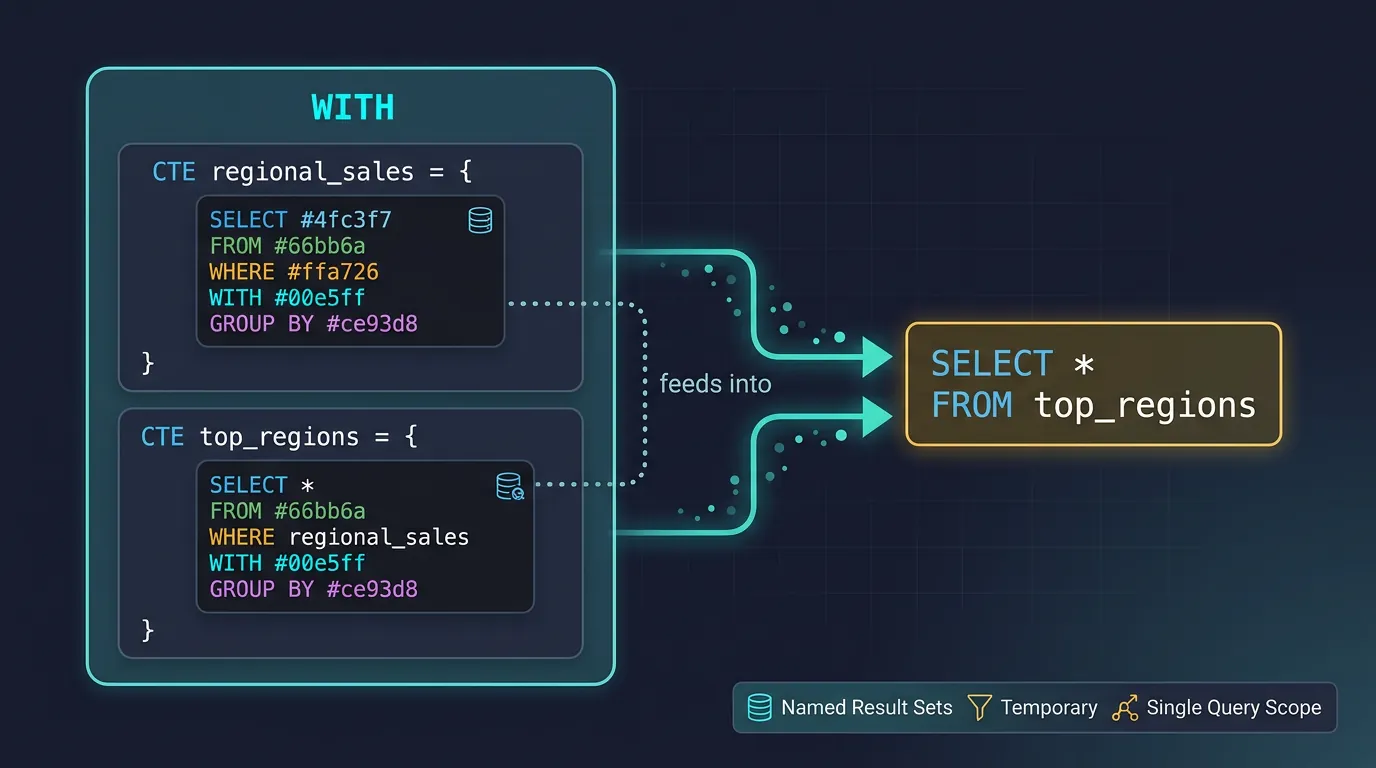
Task: Toggle the CTE top_regions block header
Action: tap(278, 436)
